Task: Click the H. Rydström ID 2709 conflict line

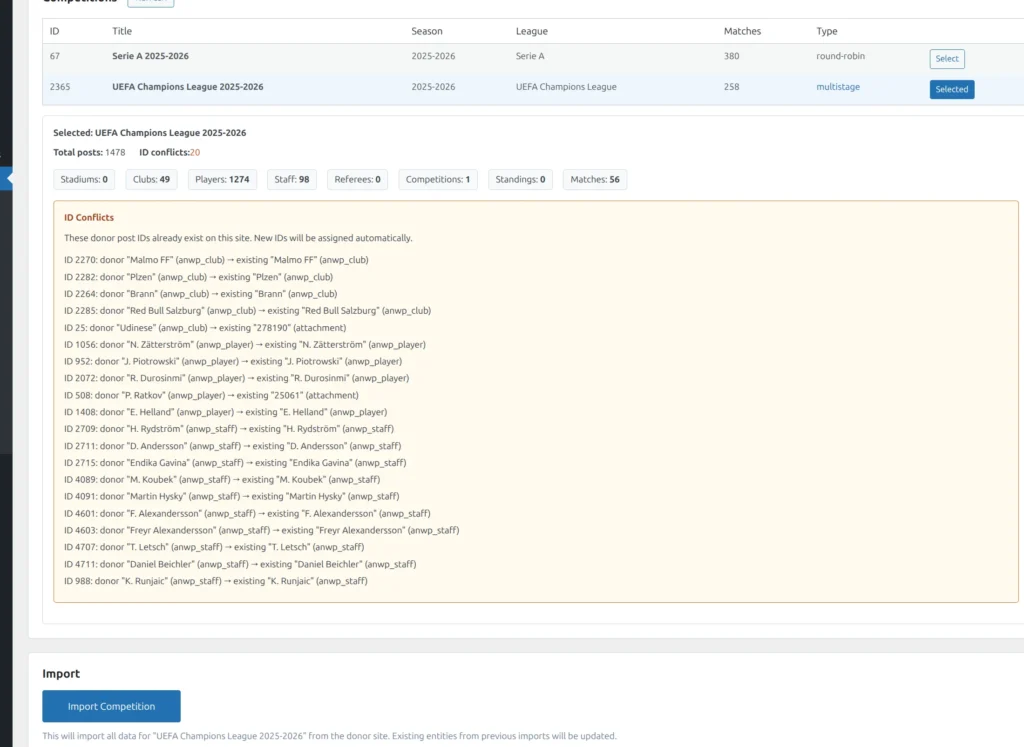Action: (229, 429)
